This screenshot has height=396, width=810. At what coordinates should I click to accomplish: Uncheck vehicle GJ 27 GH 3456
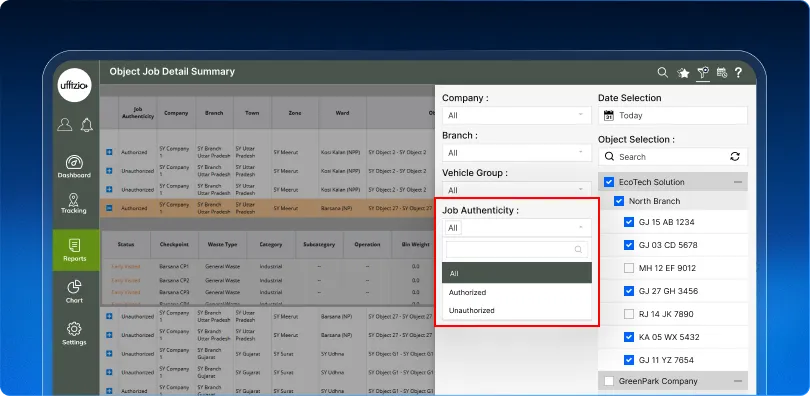[x=629, y=291]
